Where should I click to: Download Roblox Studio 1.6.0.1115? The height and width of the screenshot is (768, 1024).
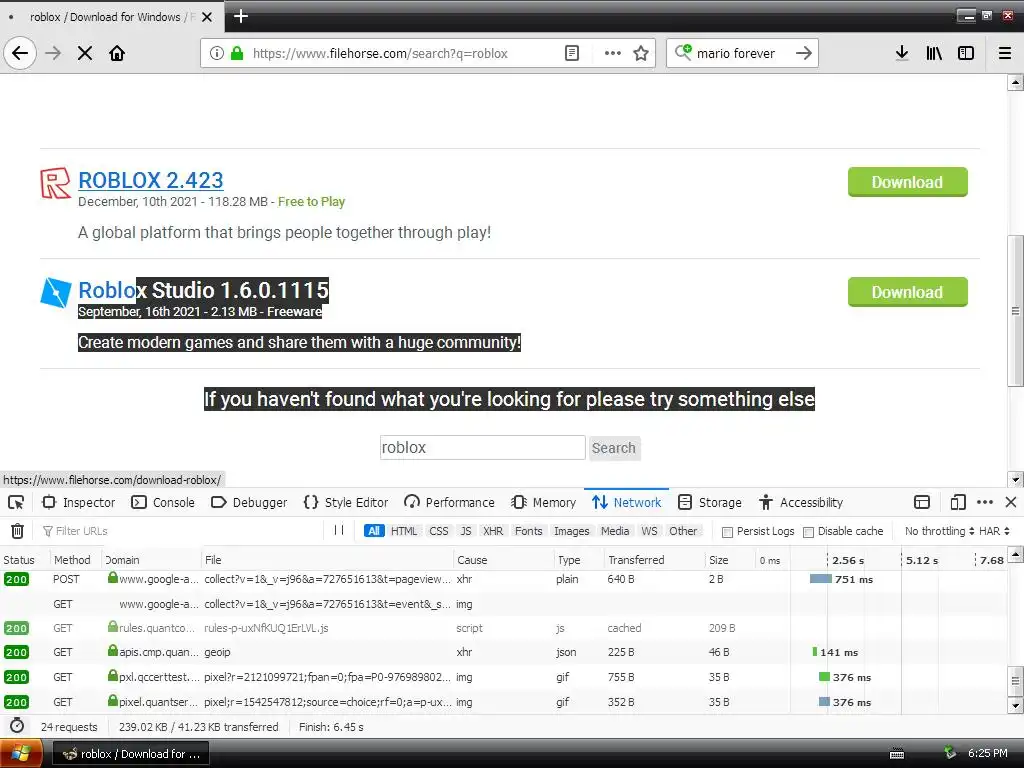point(907,292)
